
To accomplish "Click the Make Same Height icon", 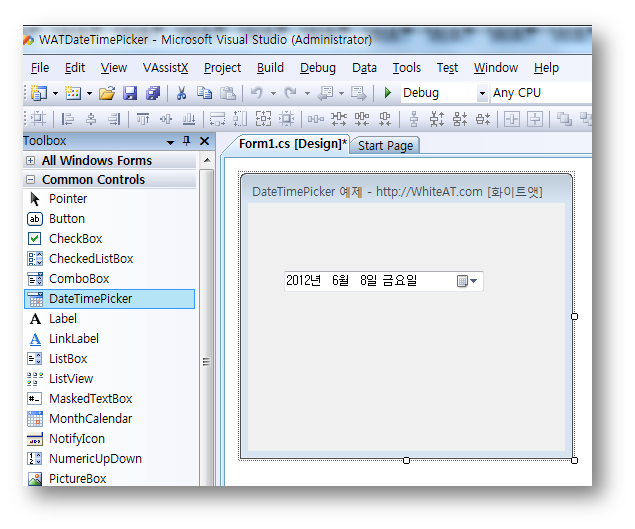I will 240,119.
